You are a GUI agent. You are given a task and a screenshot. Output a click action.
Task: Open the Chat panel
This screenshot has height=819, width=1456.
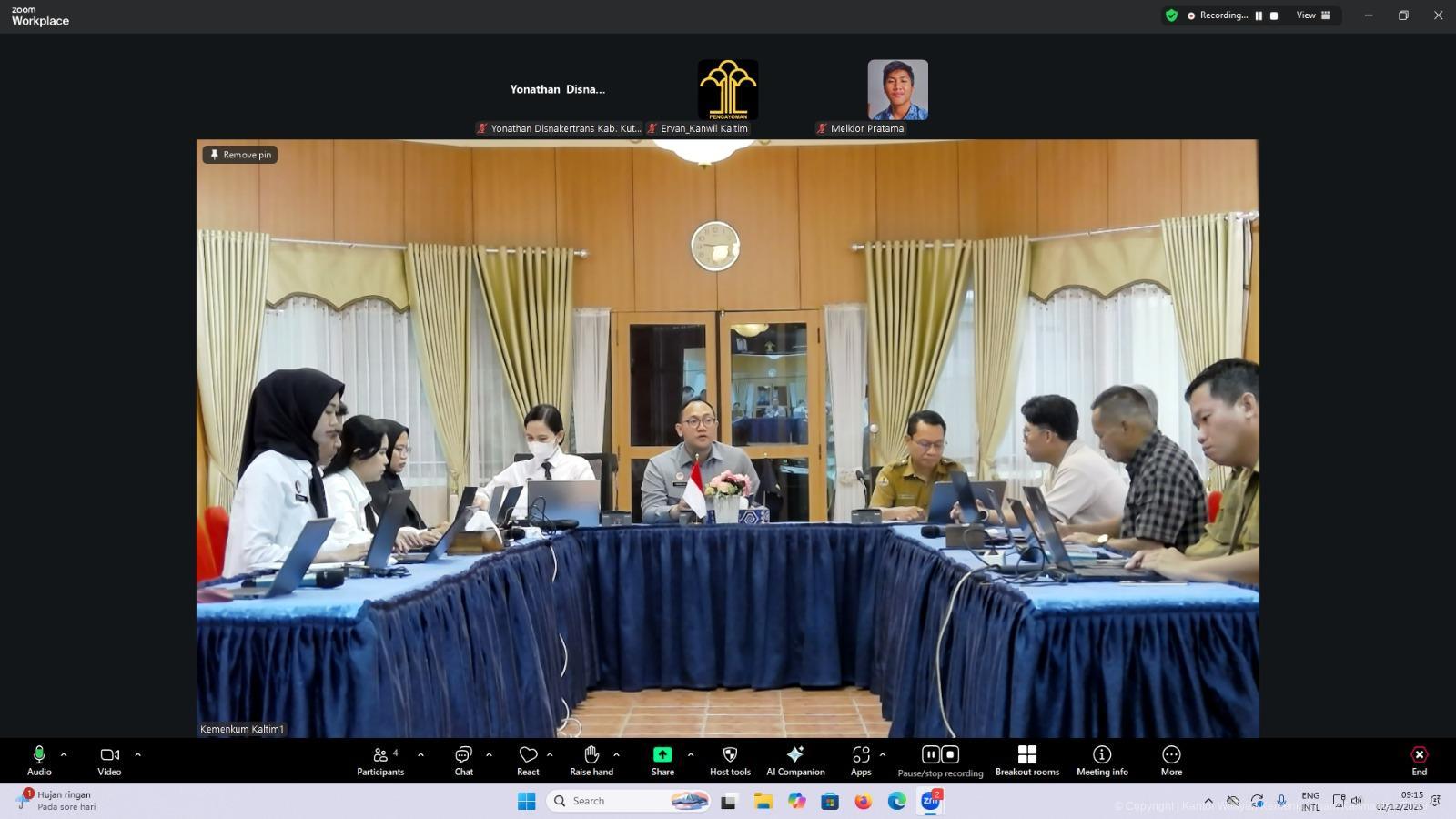(x=463, y=760)
